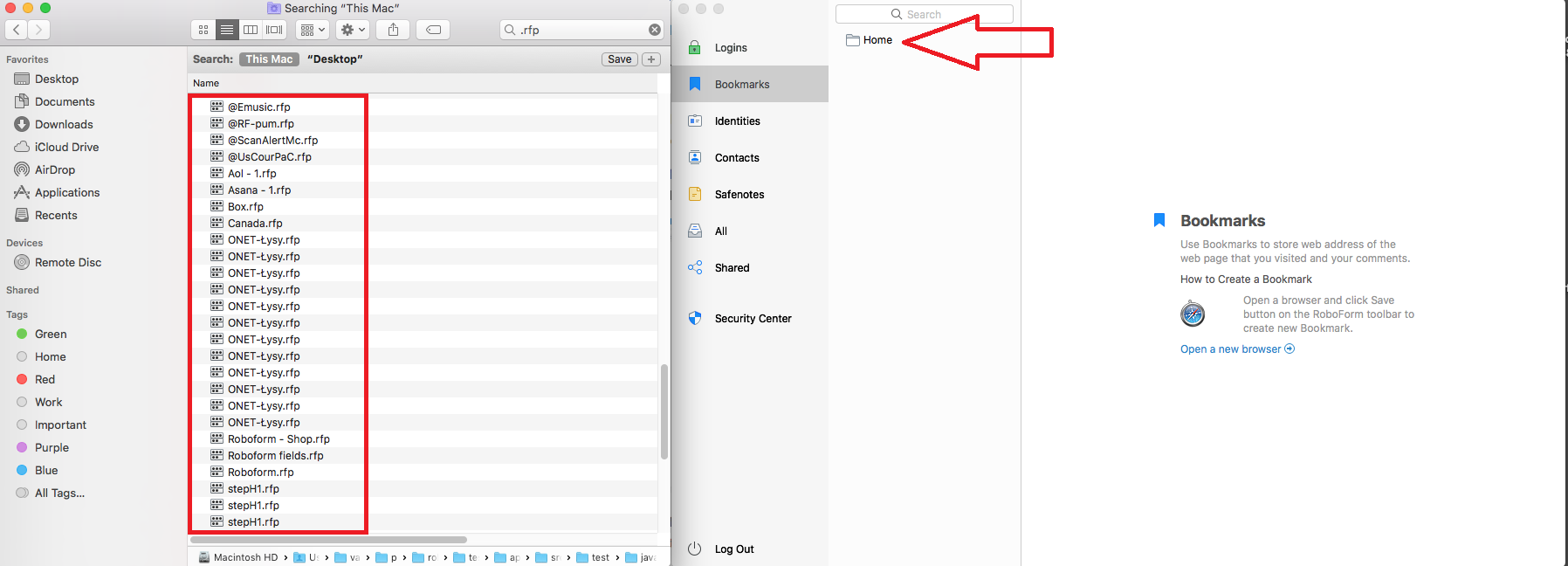Open iCloud Drive in Finder sidebar
Screen dimensions: 1568x566
[66, 147]
